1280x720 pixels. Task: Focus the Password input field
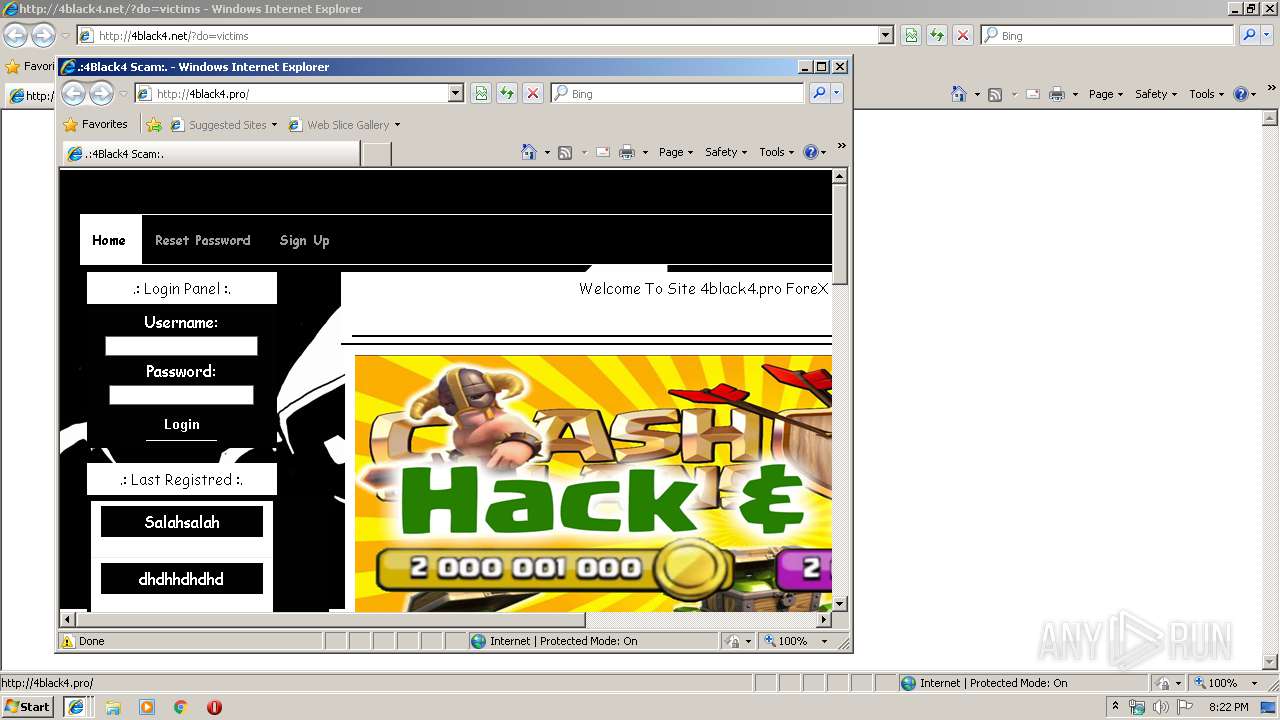point(181,395)
